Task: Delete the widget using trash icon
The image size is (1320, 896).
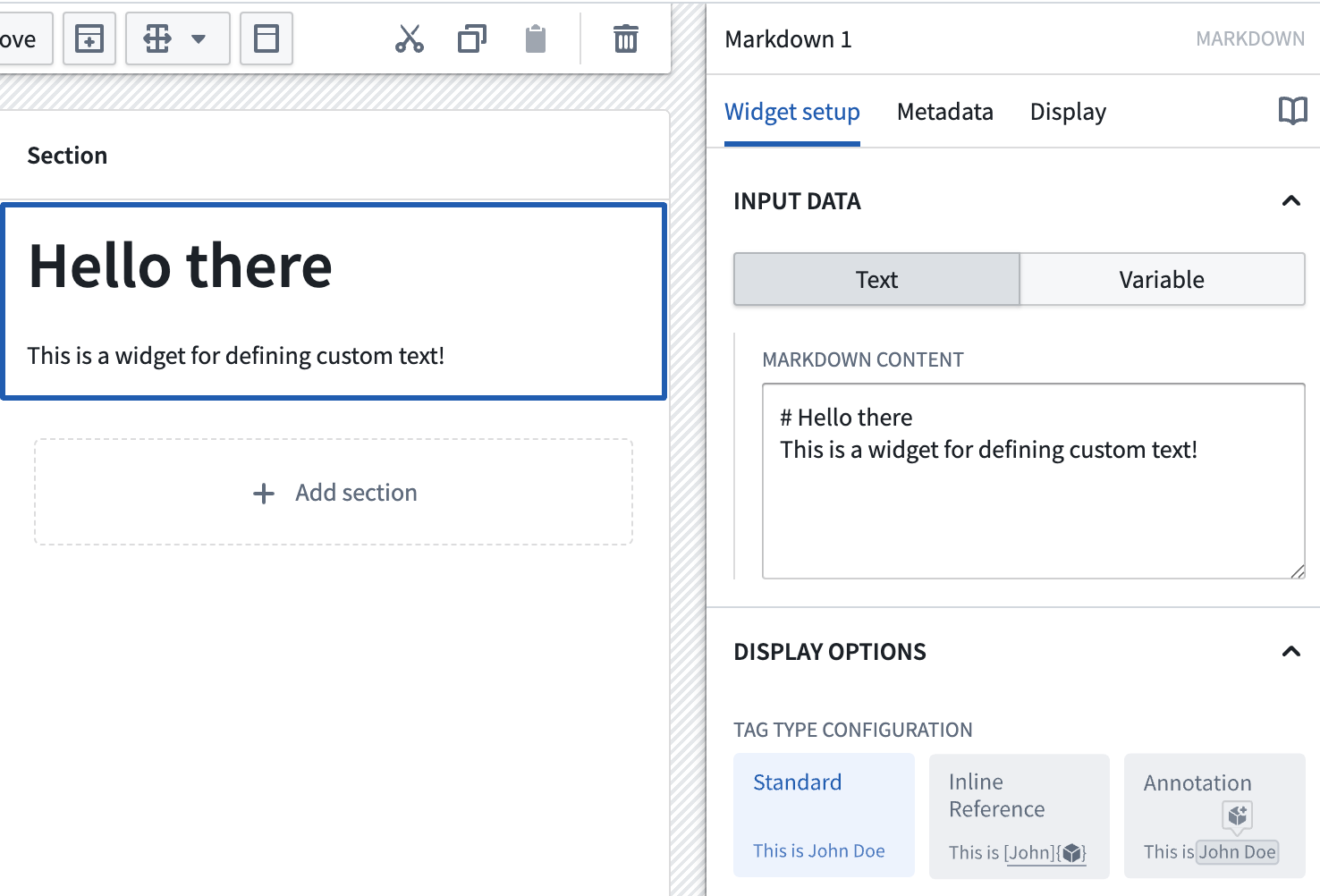Action: tap(625, 38)
